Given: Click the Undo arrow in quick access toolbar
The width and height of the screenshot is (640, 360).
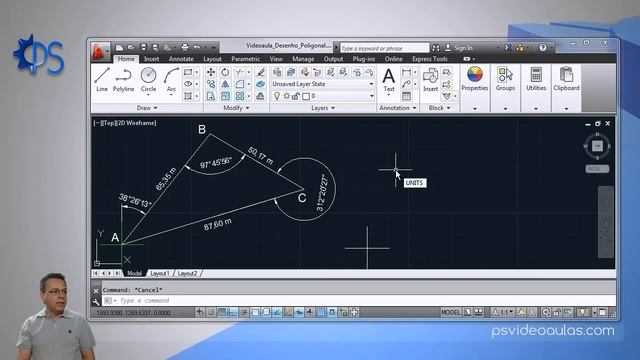Looking at the screenshot, I should pyautogui.click(x=197, y=47).
